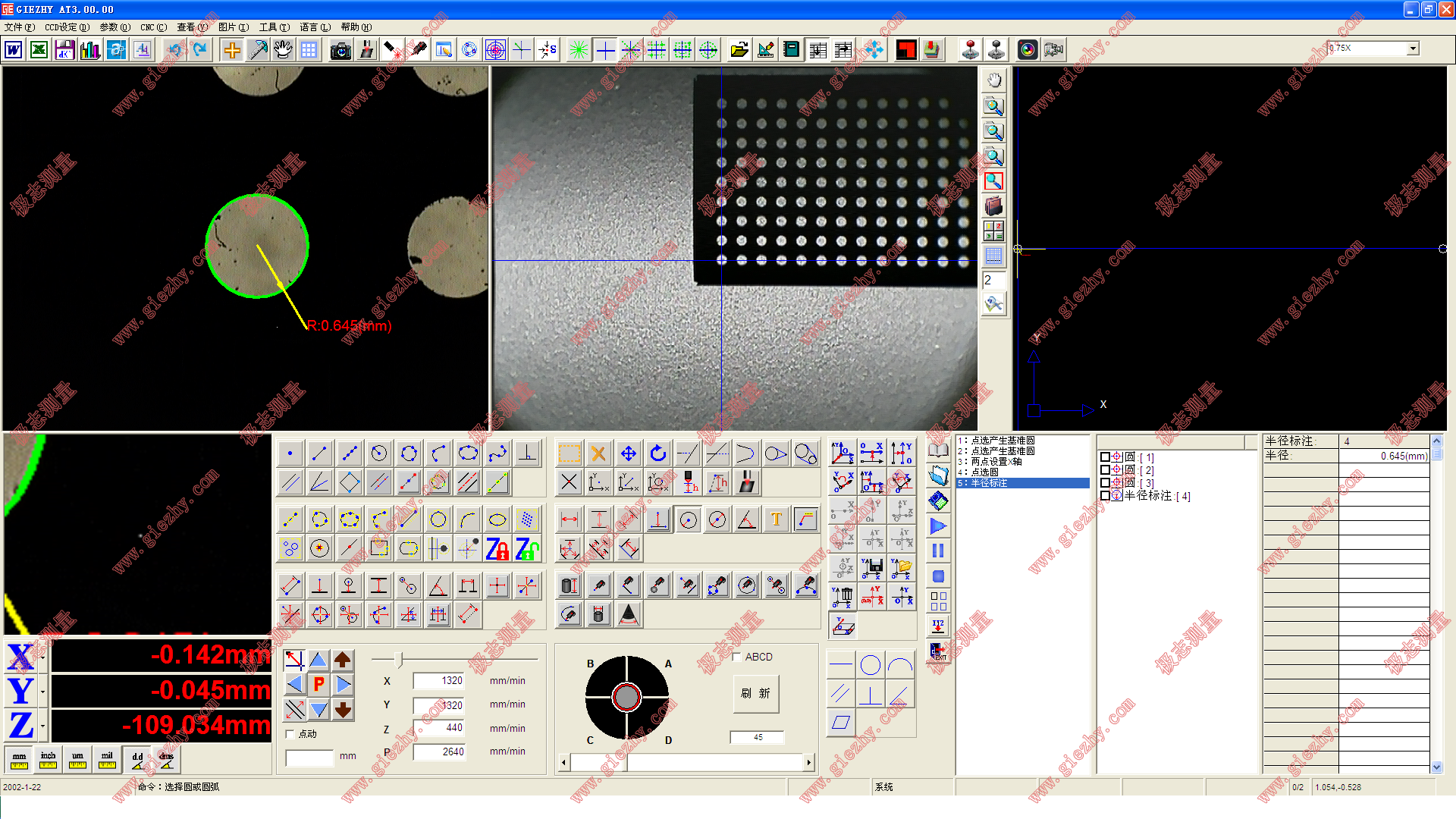Open the CNC(C) menu
This screenshot has width=1456, height=819.
pos(153,27)
